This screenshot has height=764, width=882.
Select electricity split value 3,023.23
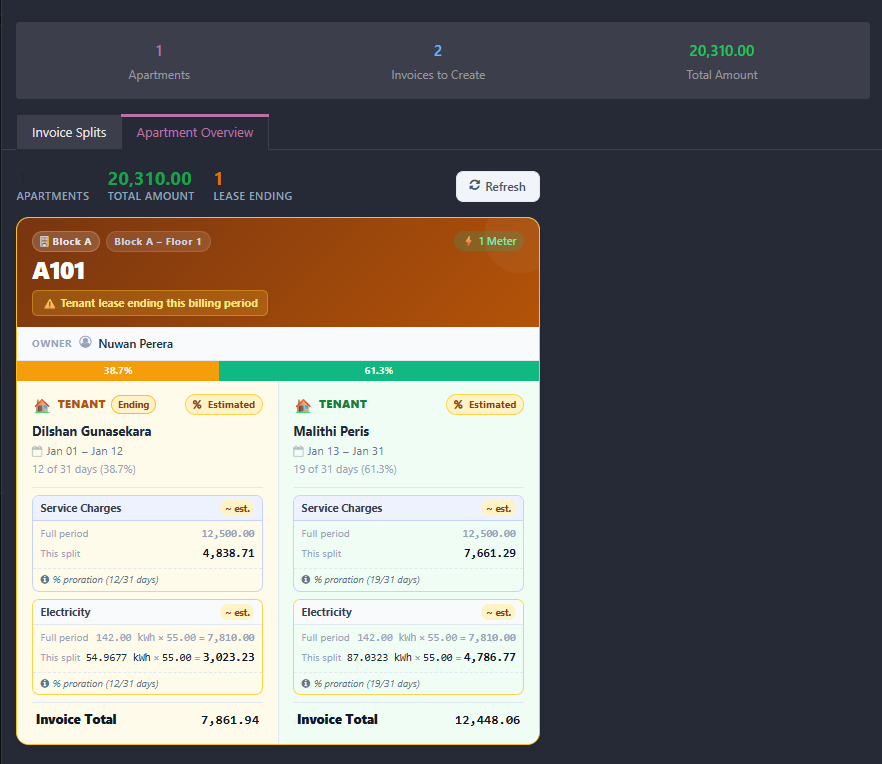click(228, 657)
